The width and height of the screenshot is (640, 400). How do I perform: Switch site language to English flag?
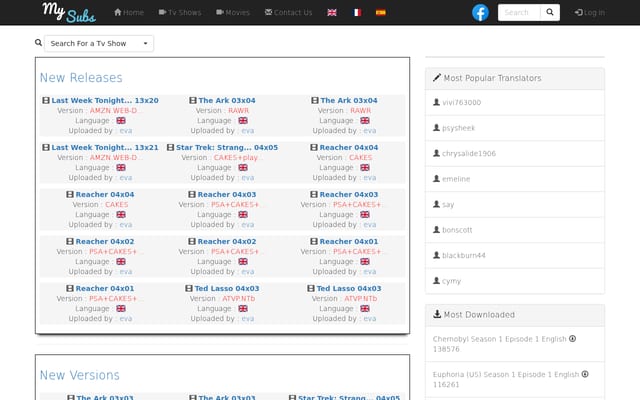coord(332,13)
